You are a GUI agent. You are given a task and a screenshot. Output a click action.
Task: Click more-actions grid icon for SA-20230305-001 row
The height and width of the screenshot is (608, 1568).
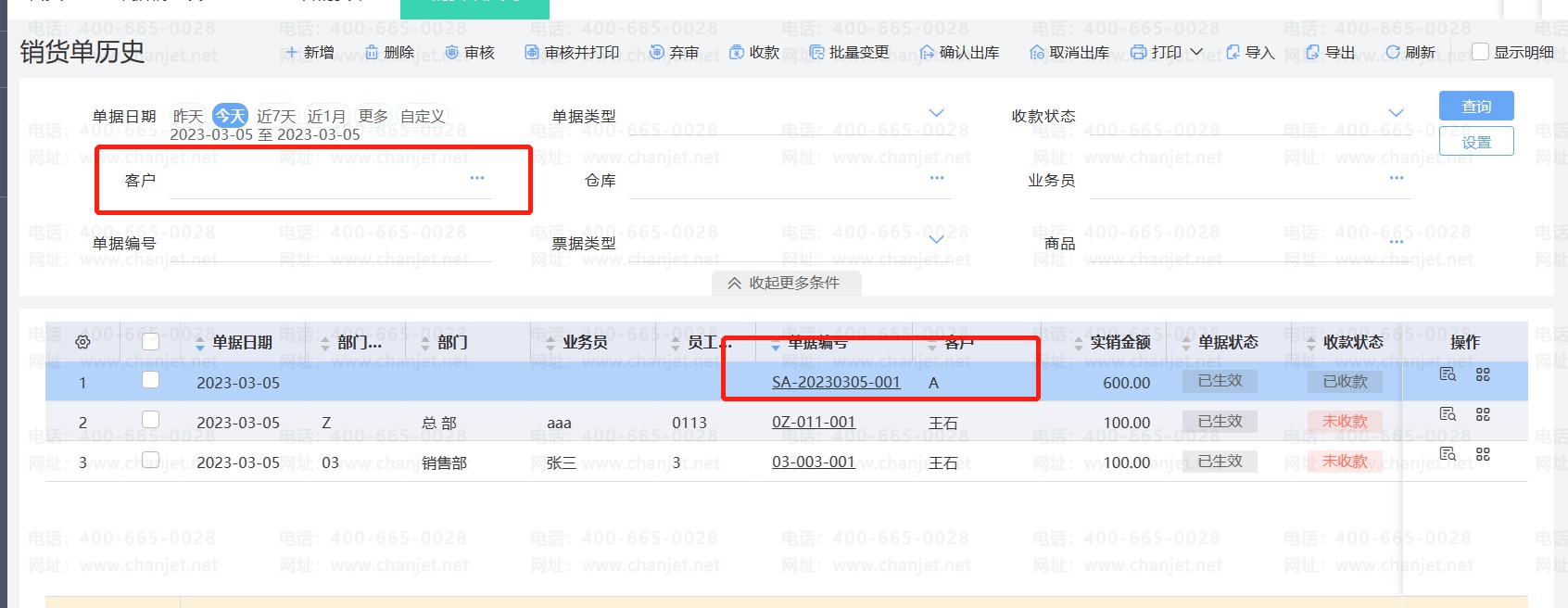pos(1483,374)
